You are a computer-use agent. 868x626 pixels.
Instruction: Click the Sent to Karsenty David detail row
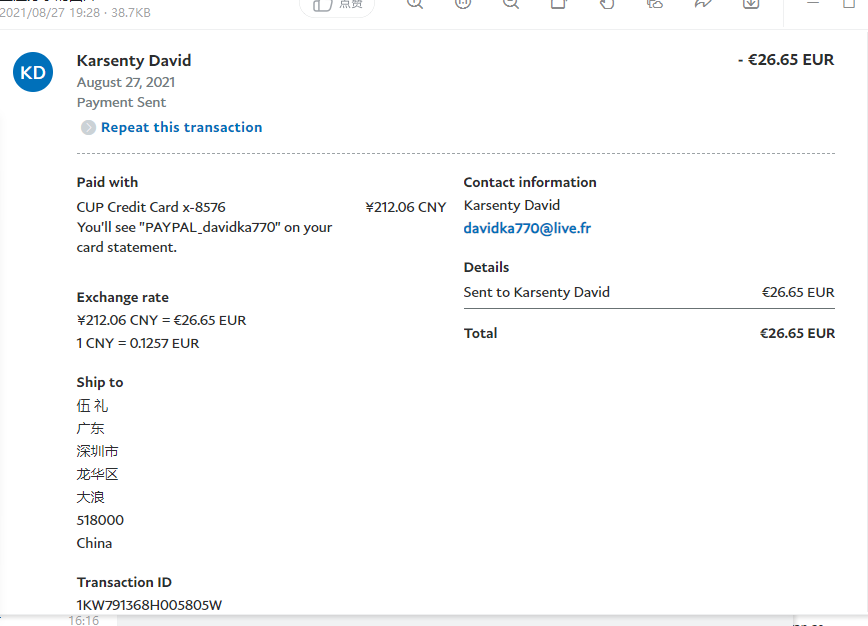point(537,292)
